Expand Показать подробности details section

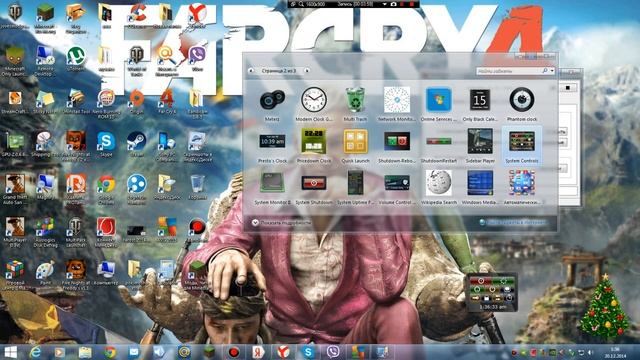click(x=282, y=222)
